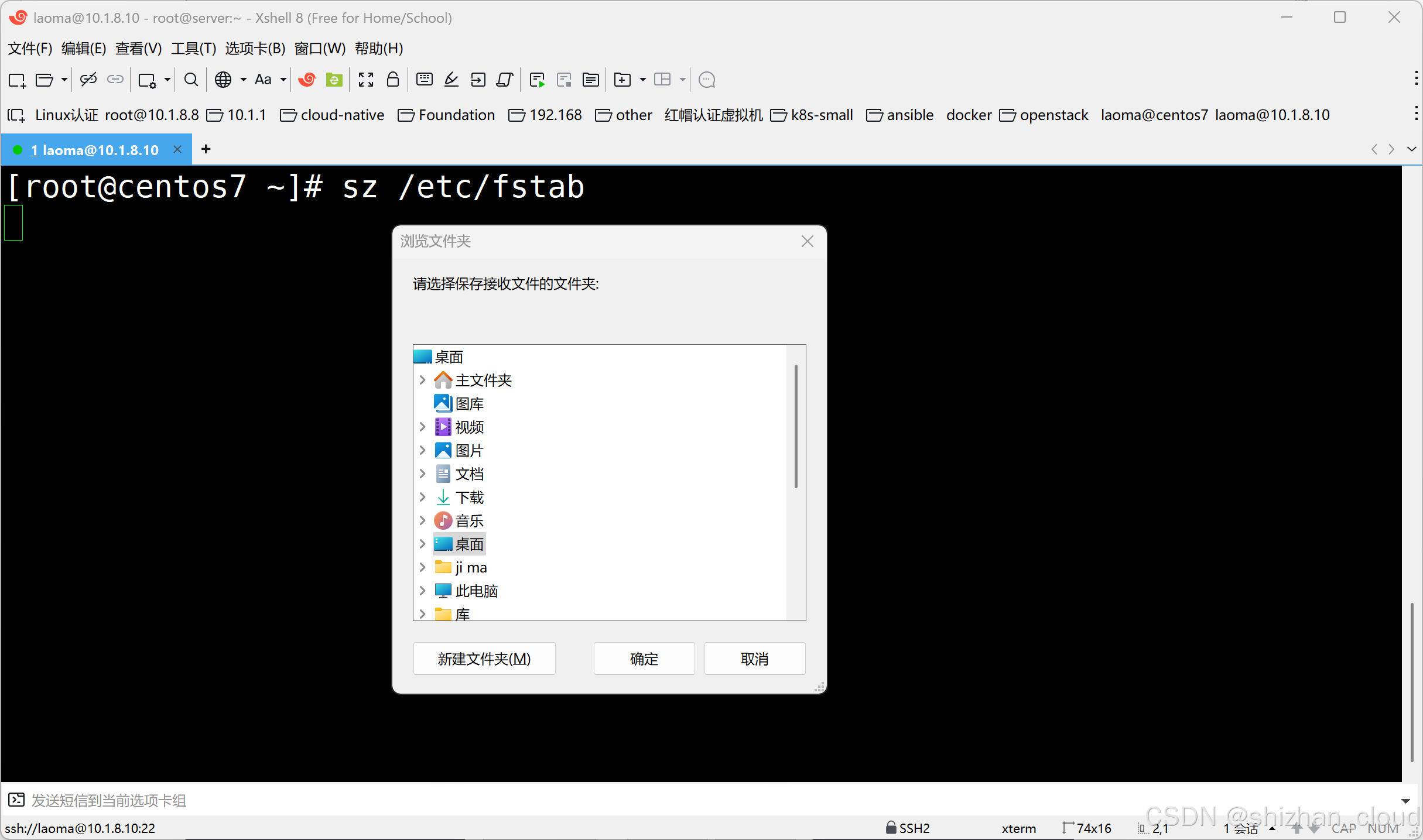The image size is (1423, 840).
Task: Lock the screen with padlock icon
Action: 392,80
